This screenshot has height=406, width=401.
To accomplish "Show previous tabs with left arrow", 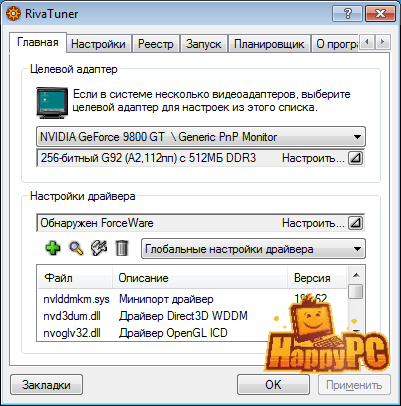I will 367,42.
